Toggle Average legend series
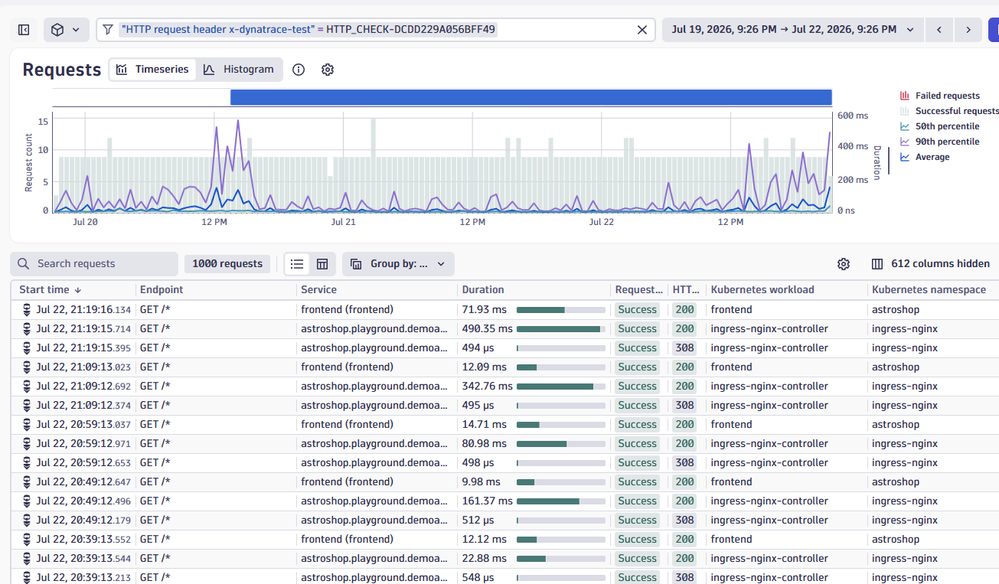 (x=924, y=157)
